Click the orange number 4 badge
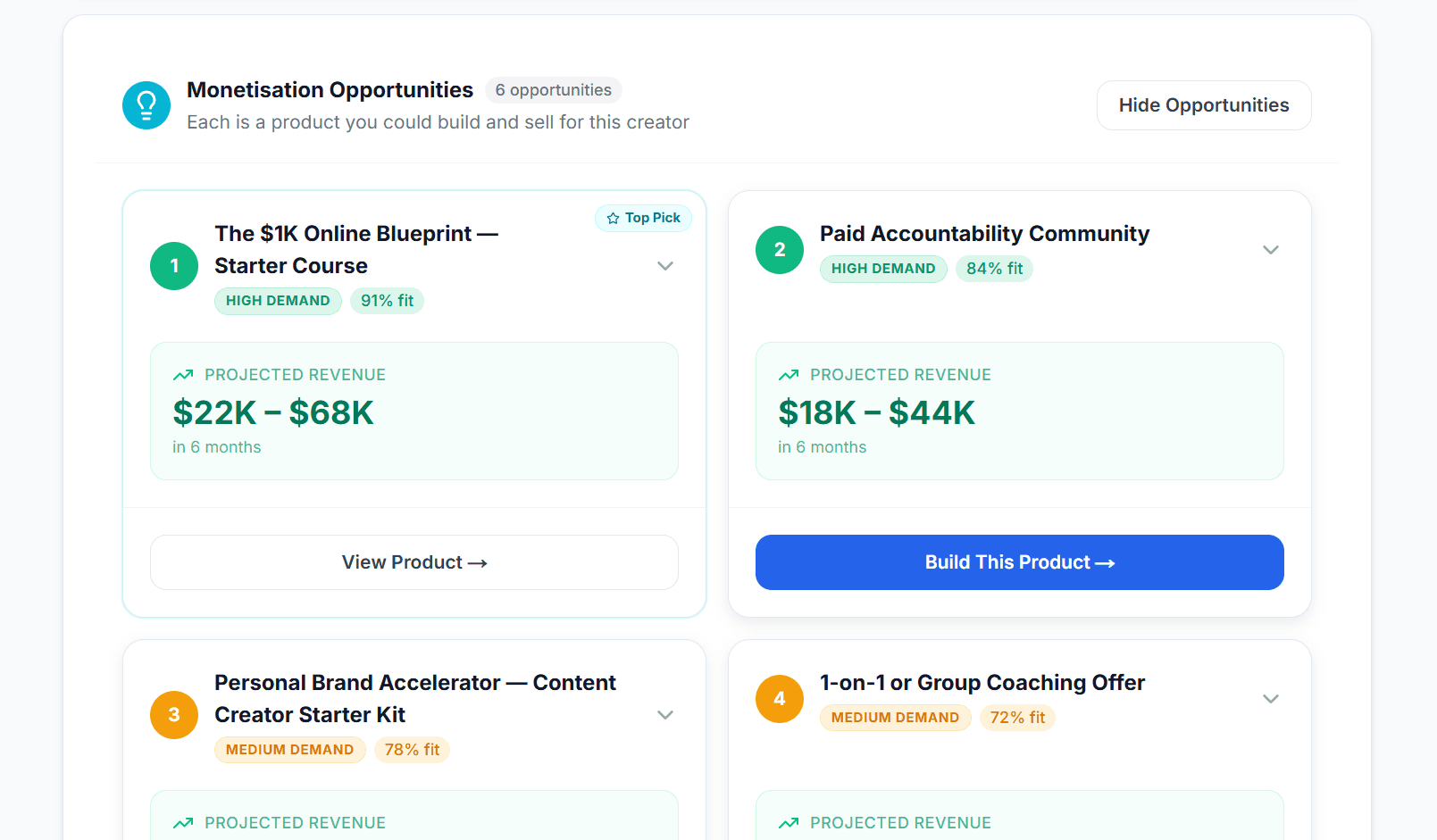1437x840 pixels. (780, 699)
